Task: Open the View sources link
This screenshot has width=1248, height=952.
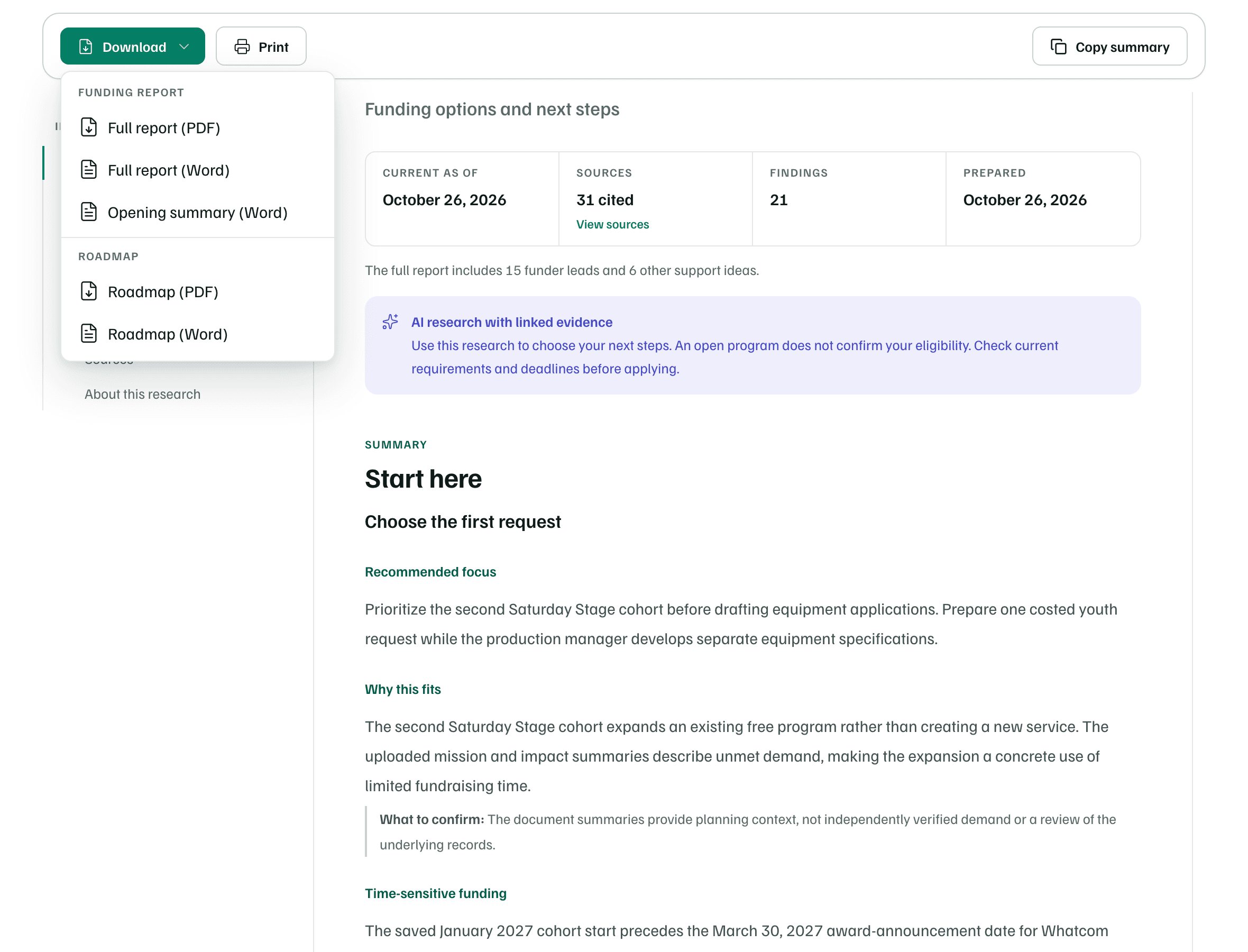Action: pyautogui.click(x=612, y=224)
